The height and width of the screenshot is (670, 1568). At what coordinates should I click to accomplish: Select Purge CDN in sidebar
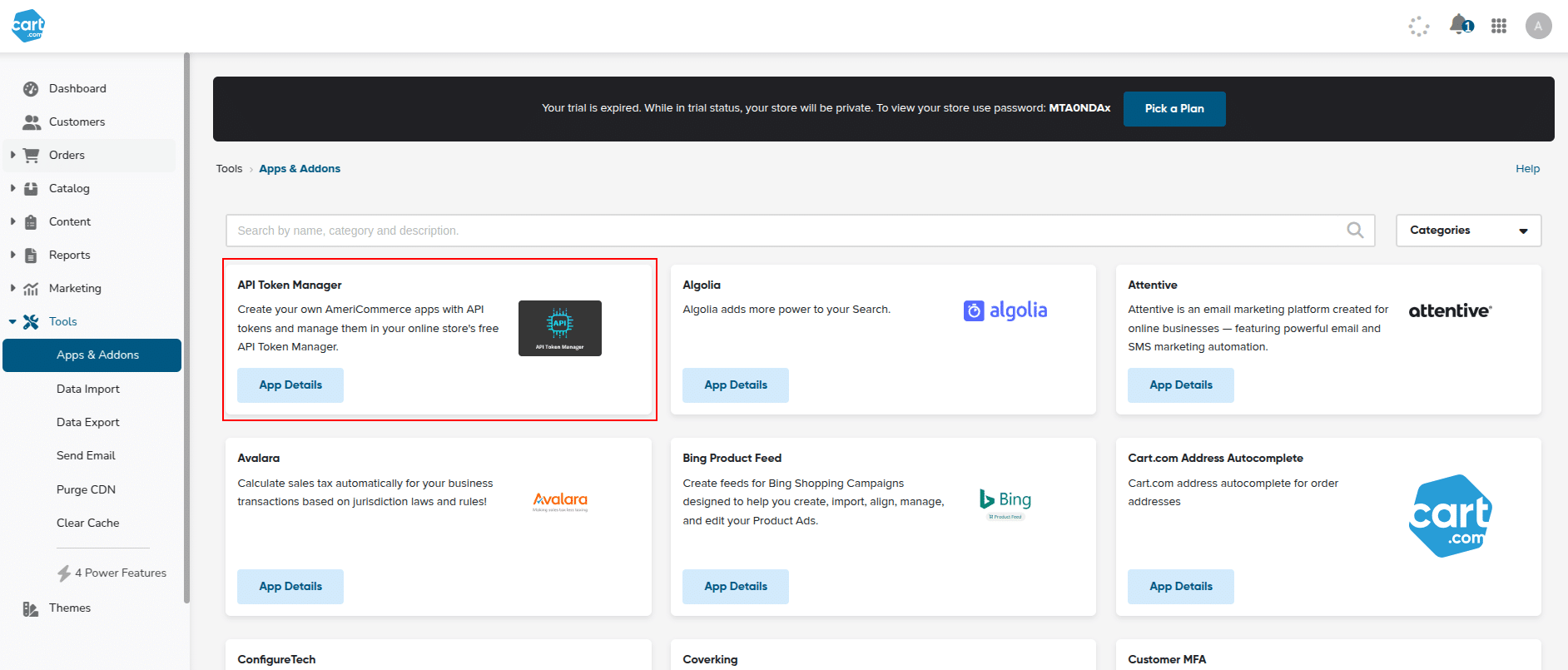86,489
